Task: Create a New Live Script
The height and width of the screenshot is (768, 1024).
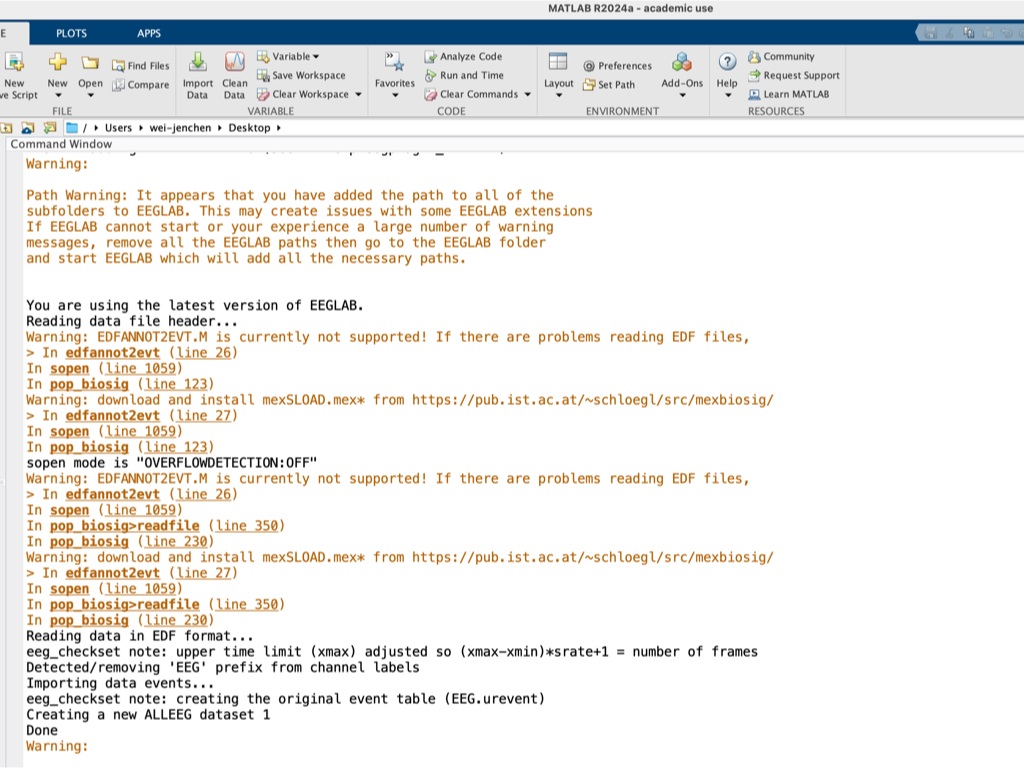Action: [x=16, y=76]
